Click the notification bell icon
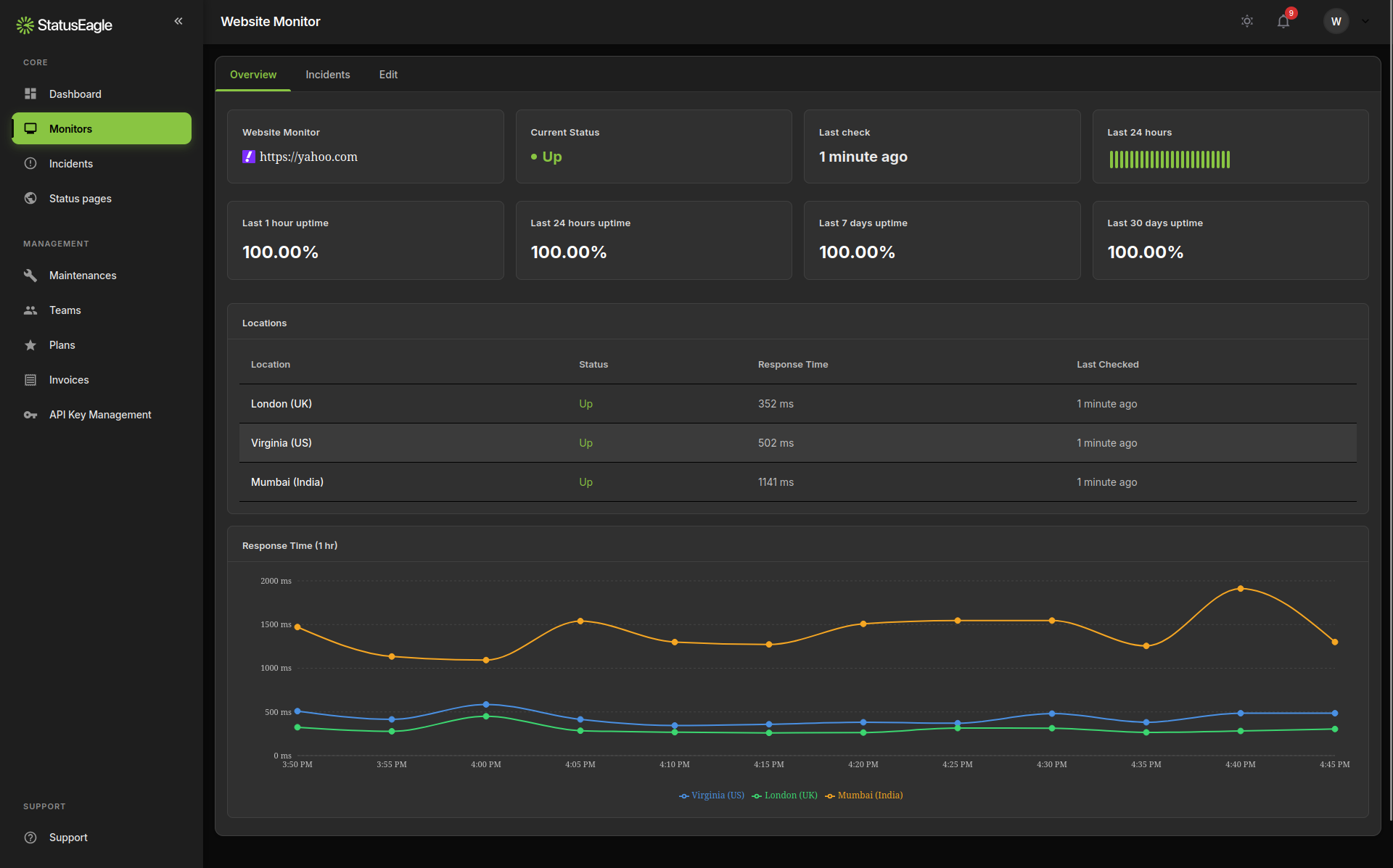1393x868 pixels. pyautogui.click(x=1283, y=21)
